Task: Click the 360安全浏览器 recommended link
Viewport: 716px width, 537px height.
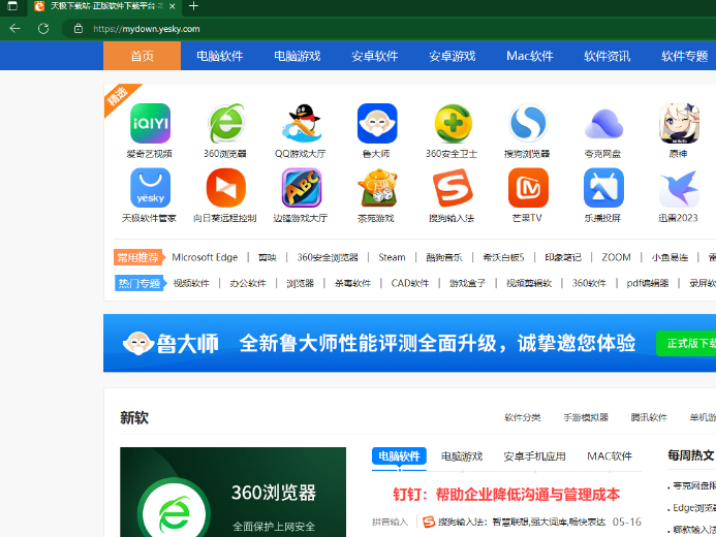Action: [x=327, y=257]
